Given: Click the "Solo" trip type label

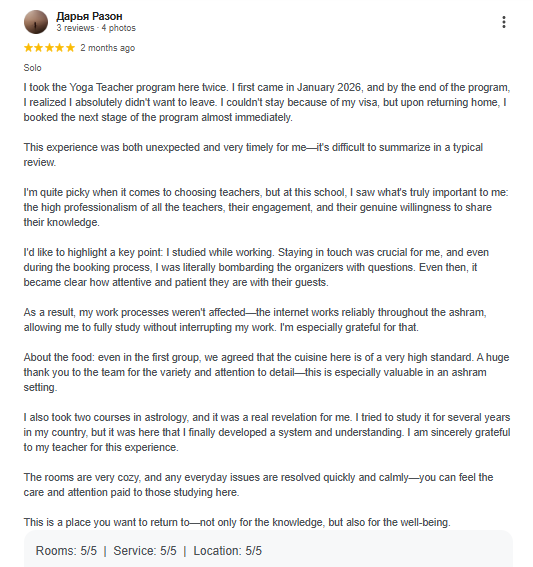Looking at the screenshot, I should (33, 68).
